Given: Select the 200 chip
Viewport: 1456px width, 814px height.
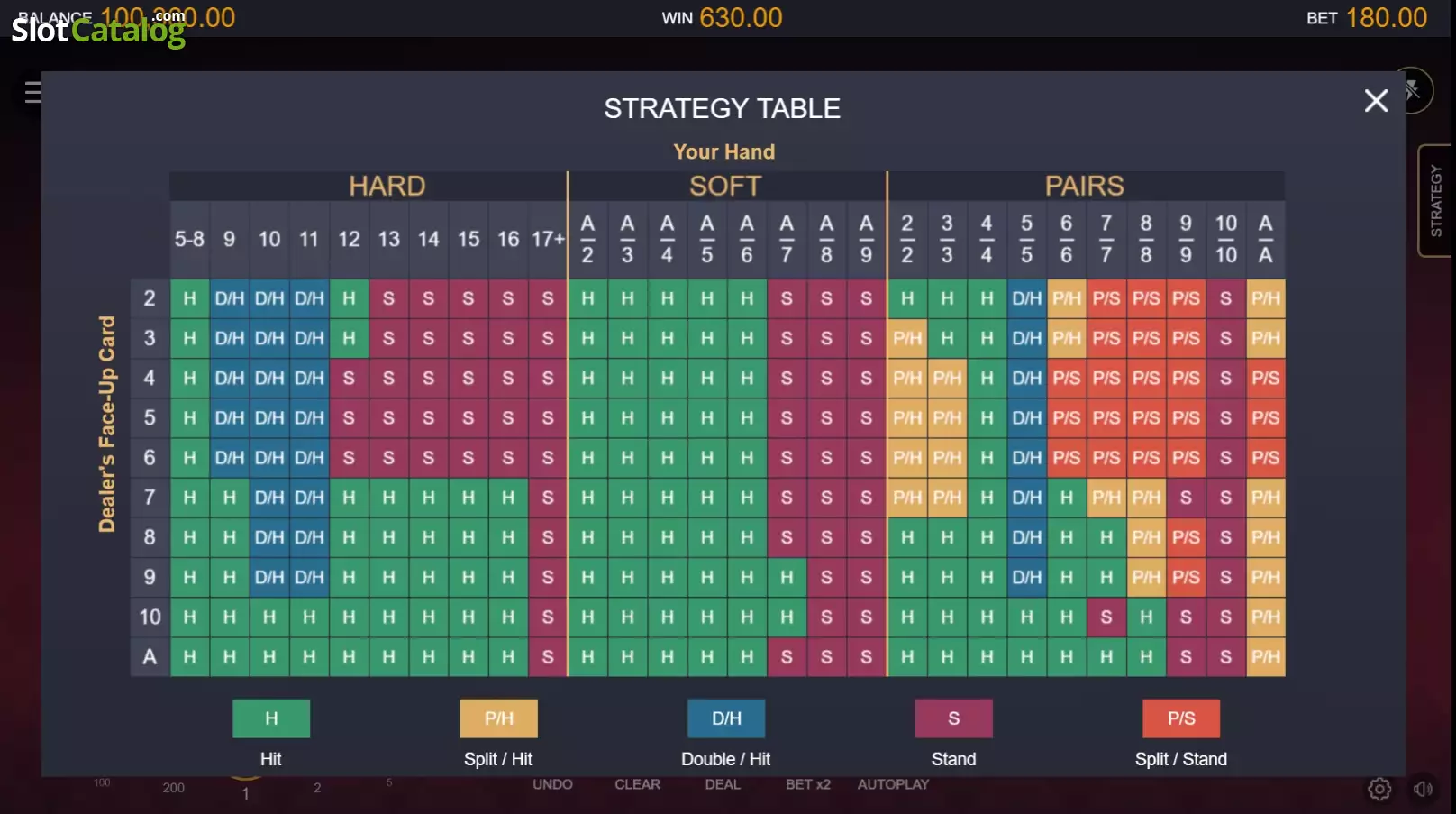Looking at the screenshot, I should pyautogui.click(x=174, y=788).
